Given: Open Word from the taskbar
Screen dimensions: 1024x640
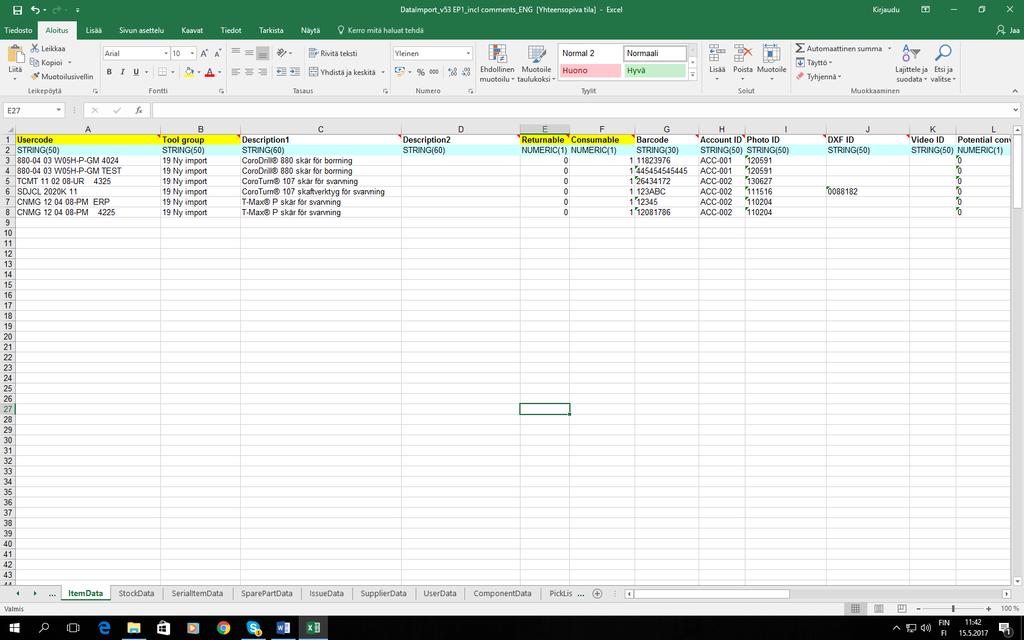Looking at the screenshot, I should (283, 628).
